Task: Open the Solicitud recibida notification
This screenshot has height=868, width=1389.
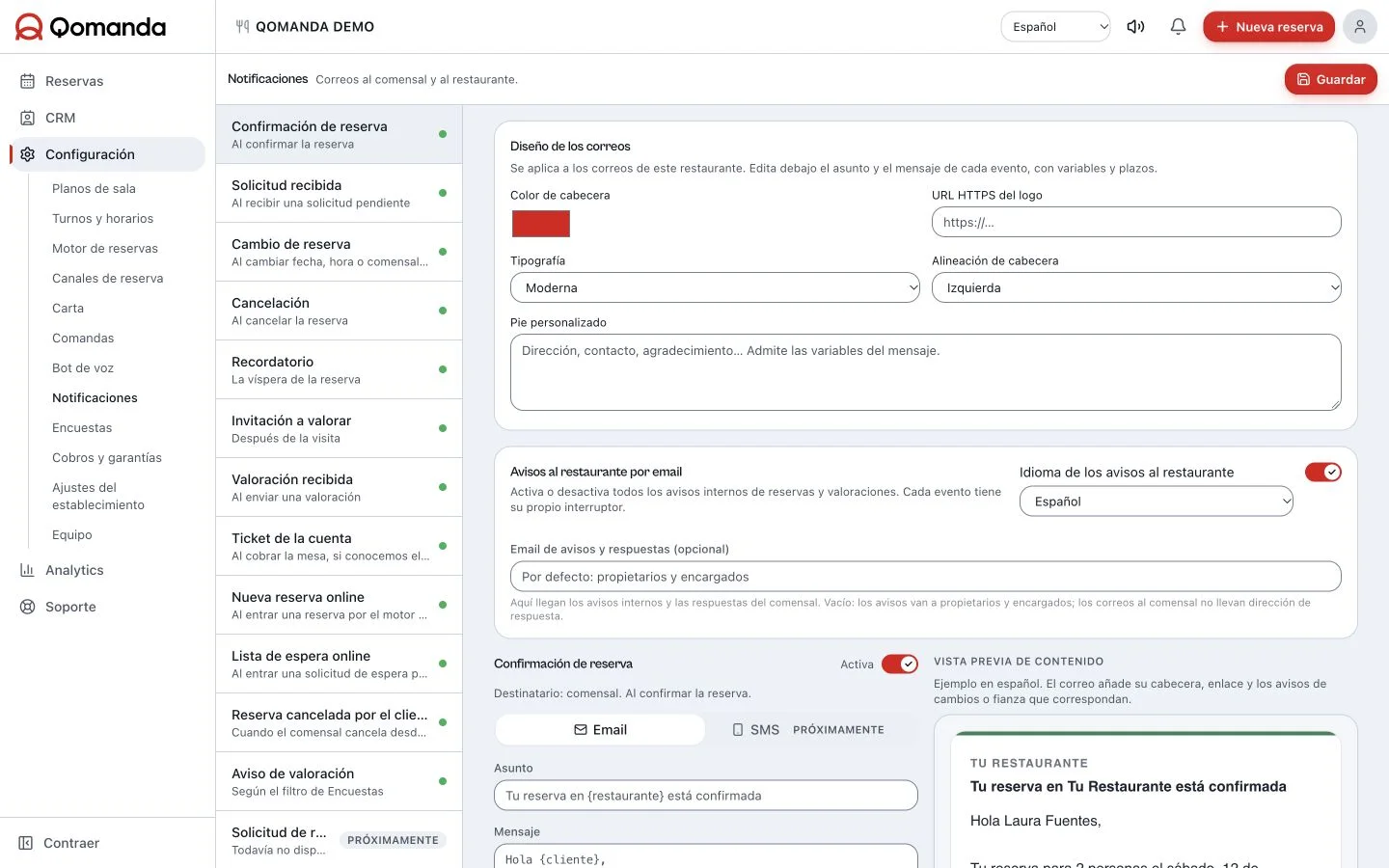Action: tap(340, 193)
